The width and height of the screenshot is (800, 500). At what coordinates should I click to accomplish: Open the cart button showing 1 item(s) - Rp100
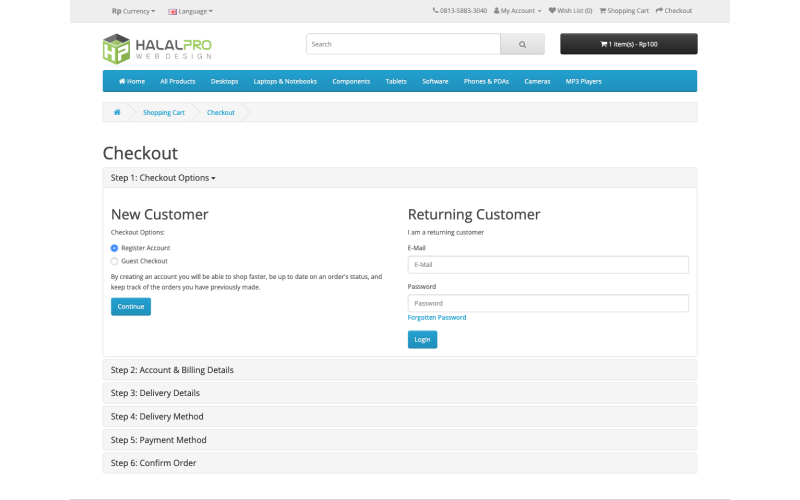tap(629, 44)
